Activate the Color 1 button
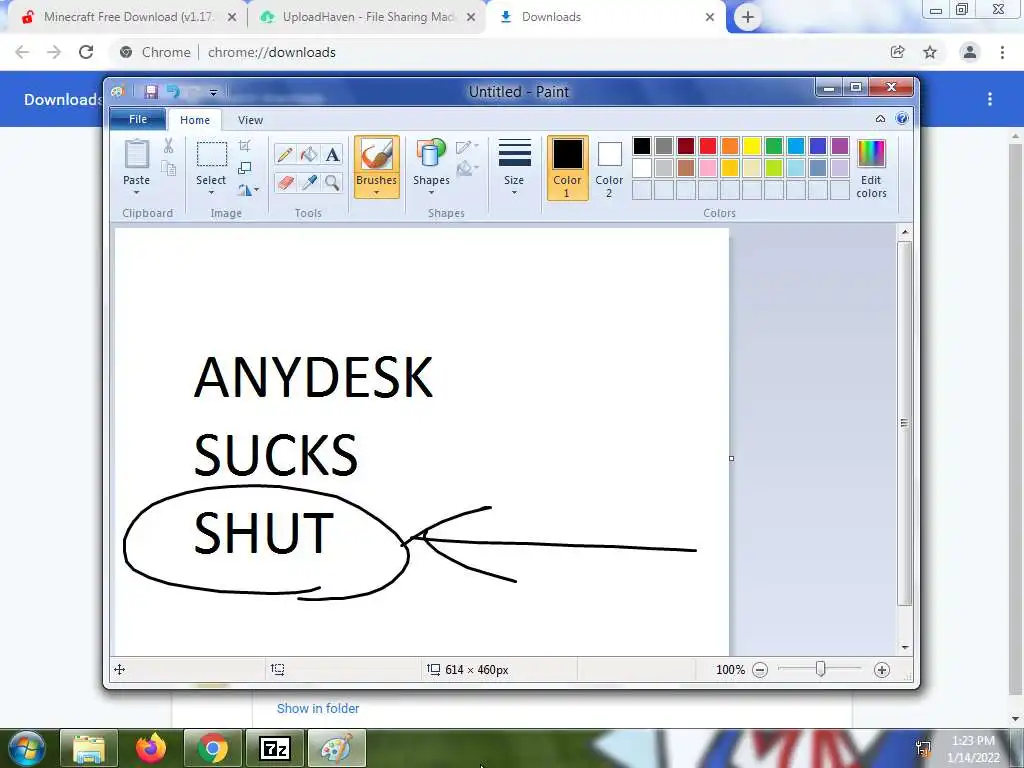 click(567, 168)
